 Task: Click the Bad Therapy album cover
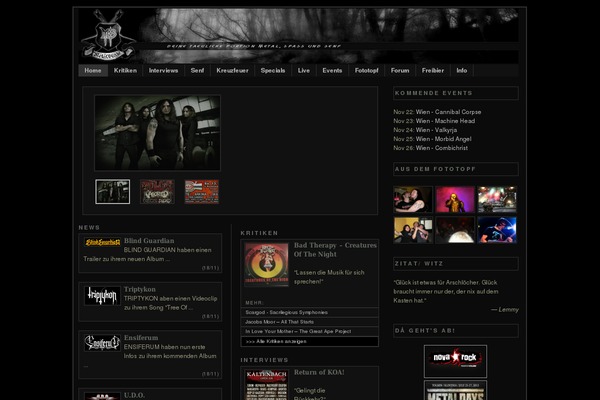pyautogui.click(x=266, y=264)
